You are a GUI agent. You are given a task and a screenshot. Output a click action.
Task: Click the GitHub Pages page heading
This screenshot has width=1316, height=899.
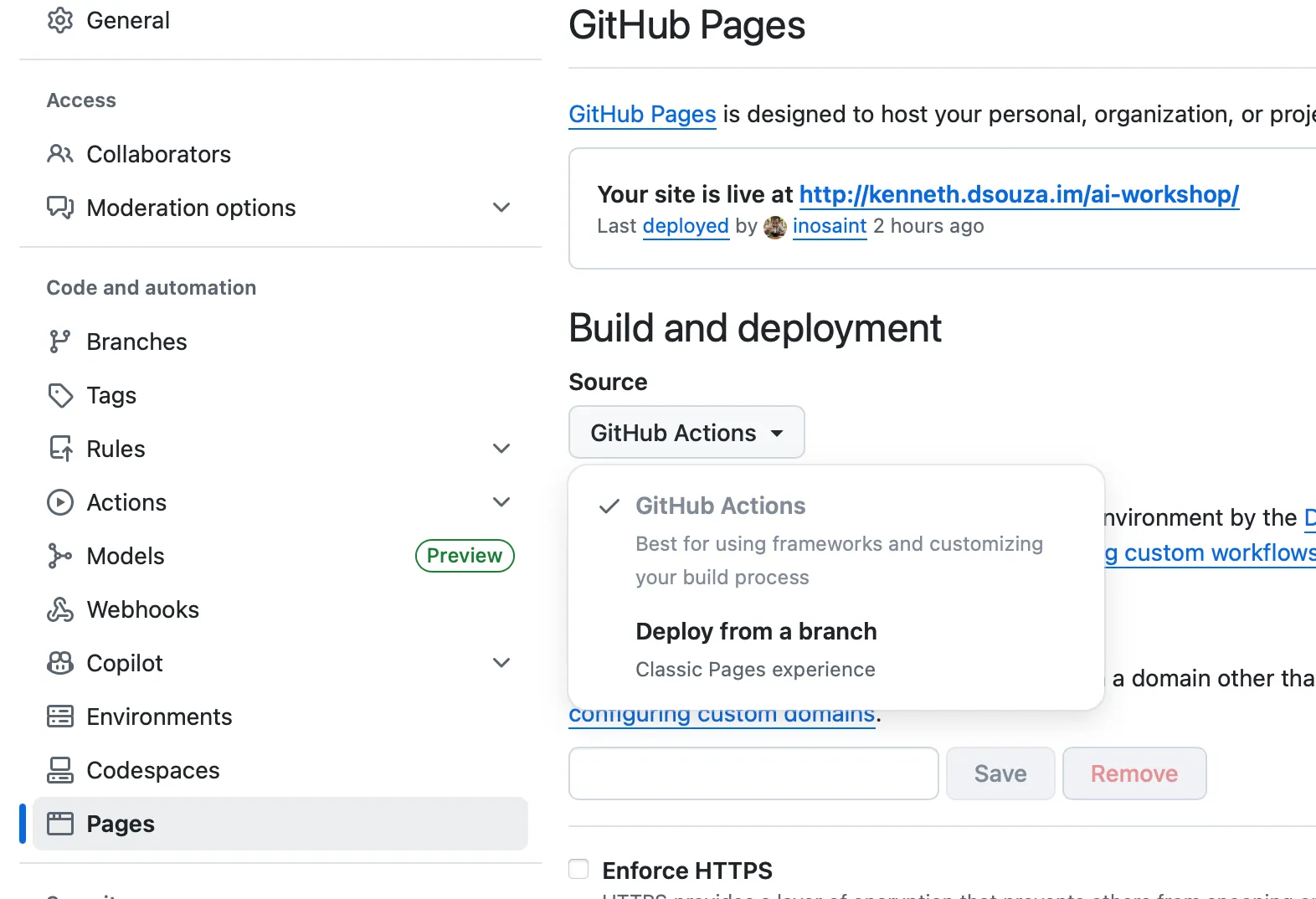pos(686,25)
